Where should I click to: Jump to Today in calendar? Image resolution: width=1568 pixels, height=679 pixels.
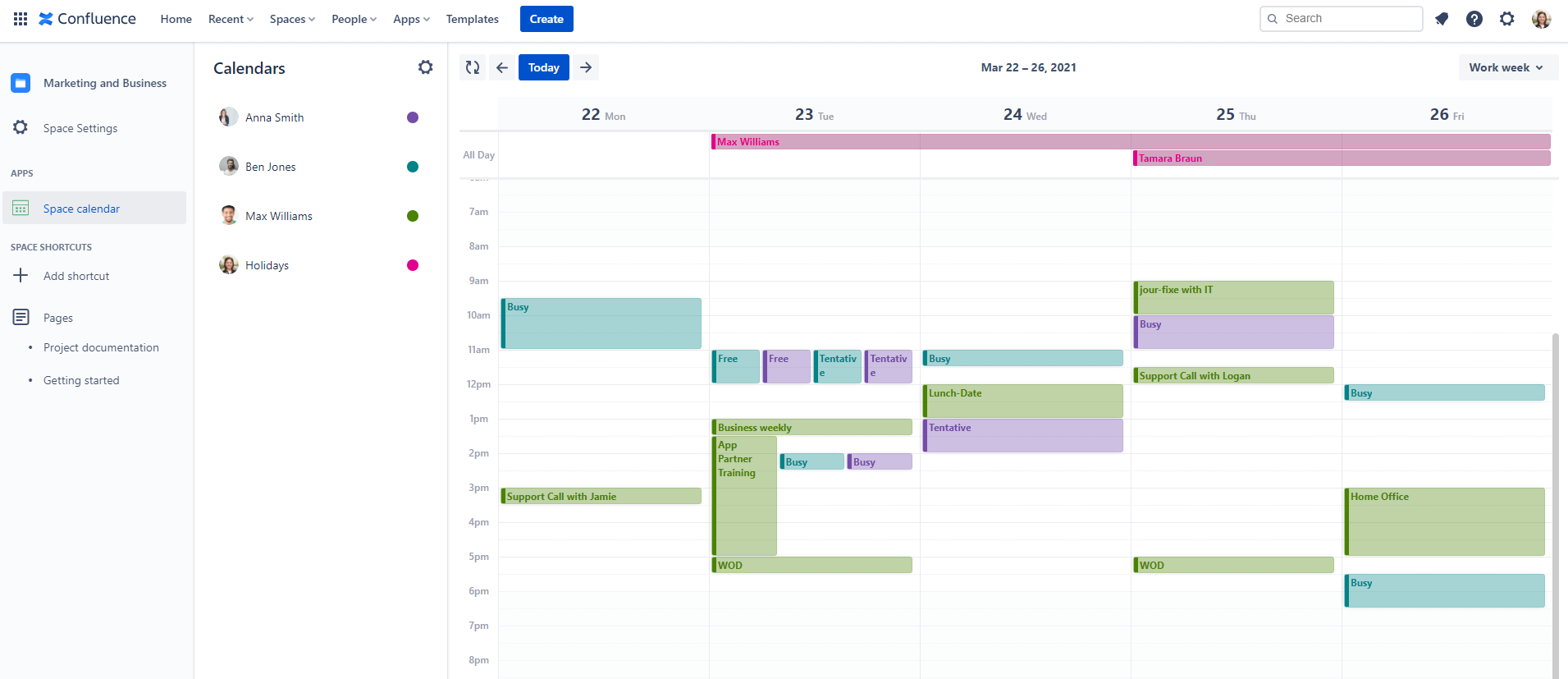[543, 67]
